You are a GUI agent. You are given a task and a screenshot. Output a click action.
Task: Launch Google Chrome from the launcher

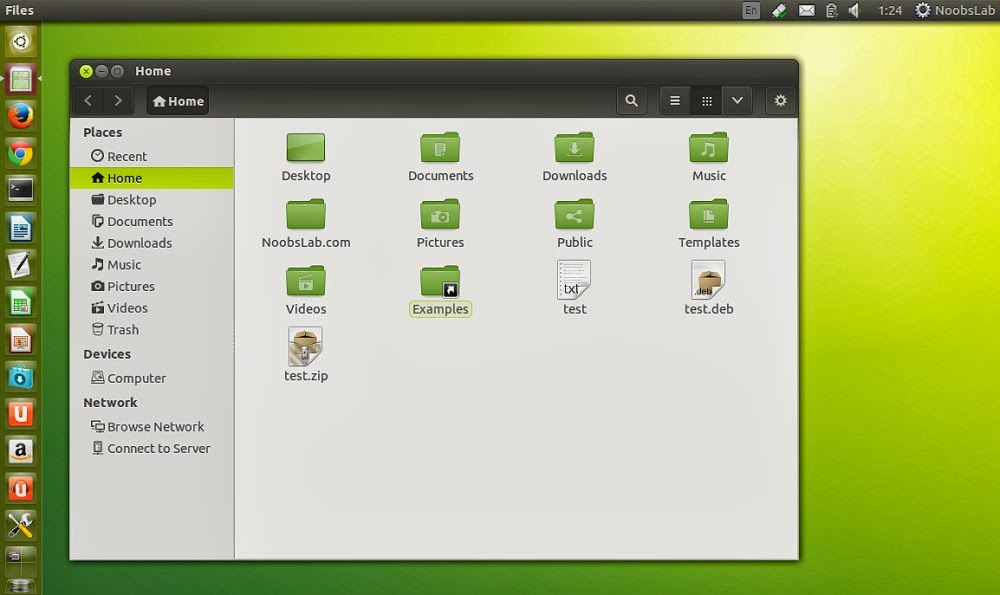click(20, 154)
